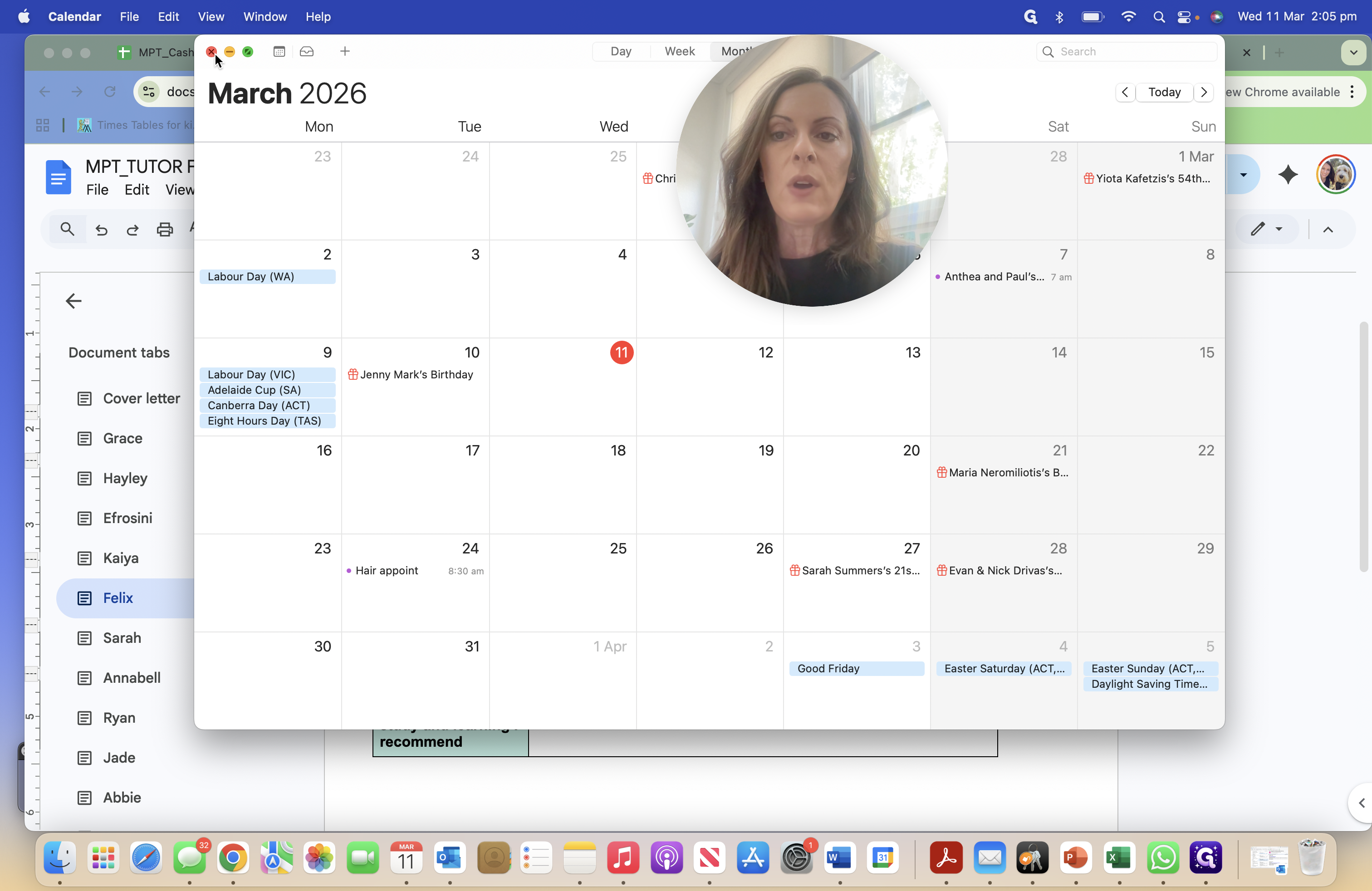Screen dimensions: 1372x891
Task: Collapse the Document tabs back arrow
Action: [73, 301]
